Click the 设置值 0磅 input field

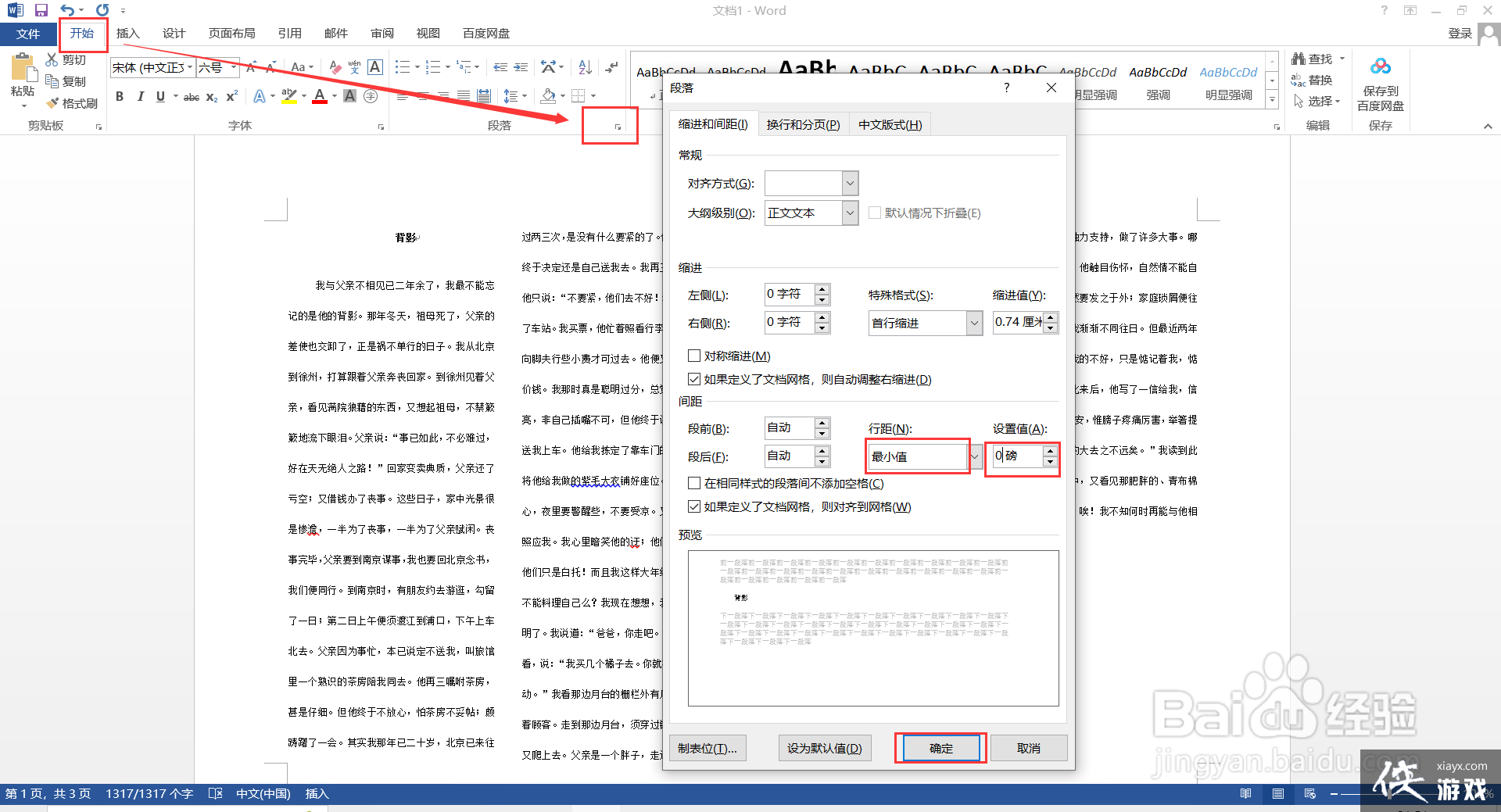tap(1017, 456)
